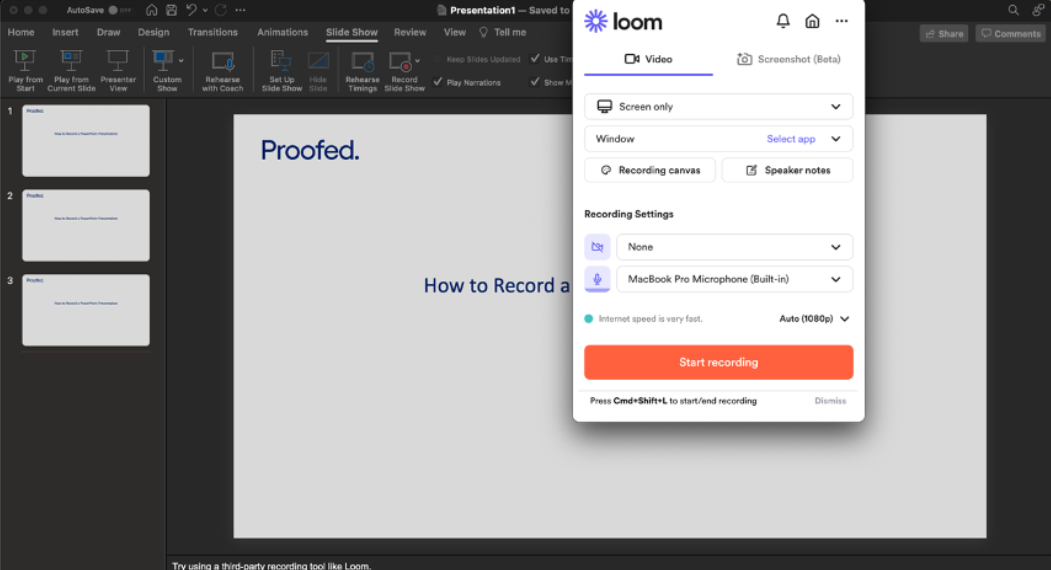The image size is (1051, 570).
Task: Uncheck Play Narrations checkbox
Action: tap(438, 82)
